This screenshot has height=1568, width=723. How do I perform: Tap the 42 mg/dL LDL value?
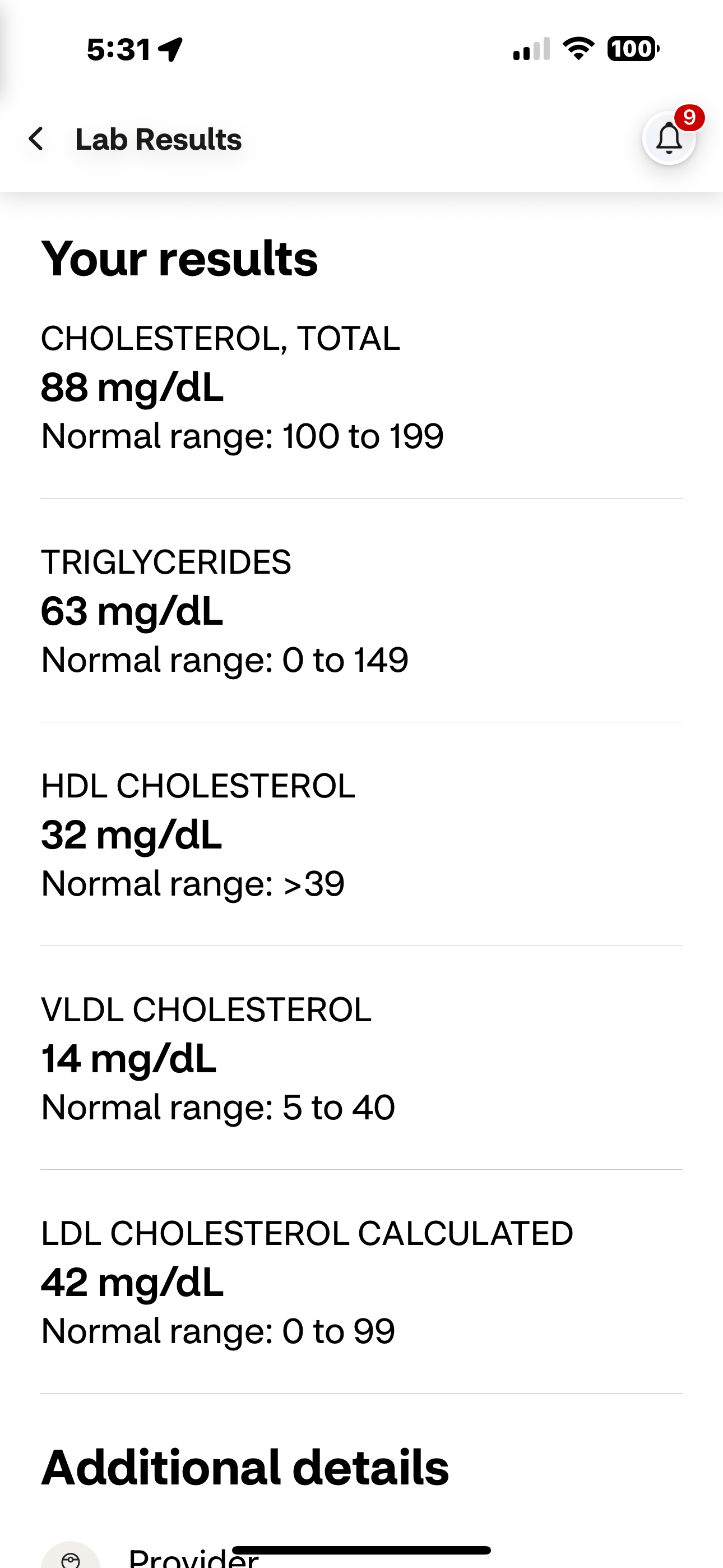point(132,1282)
